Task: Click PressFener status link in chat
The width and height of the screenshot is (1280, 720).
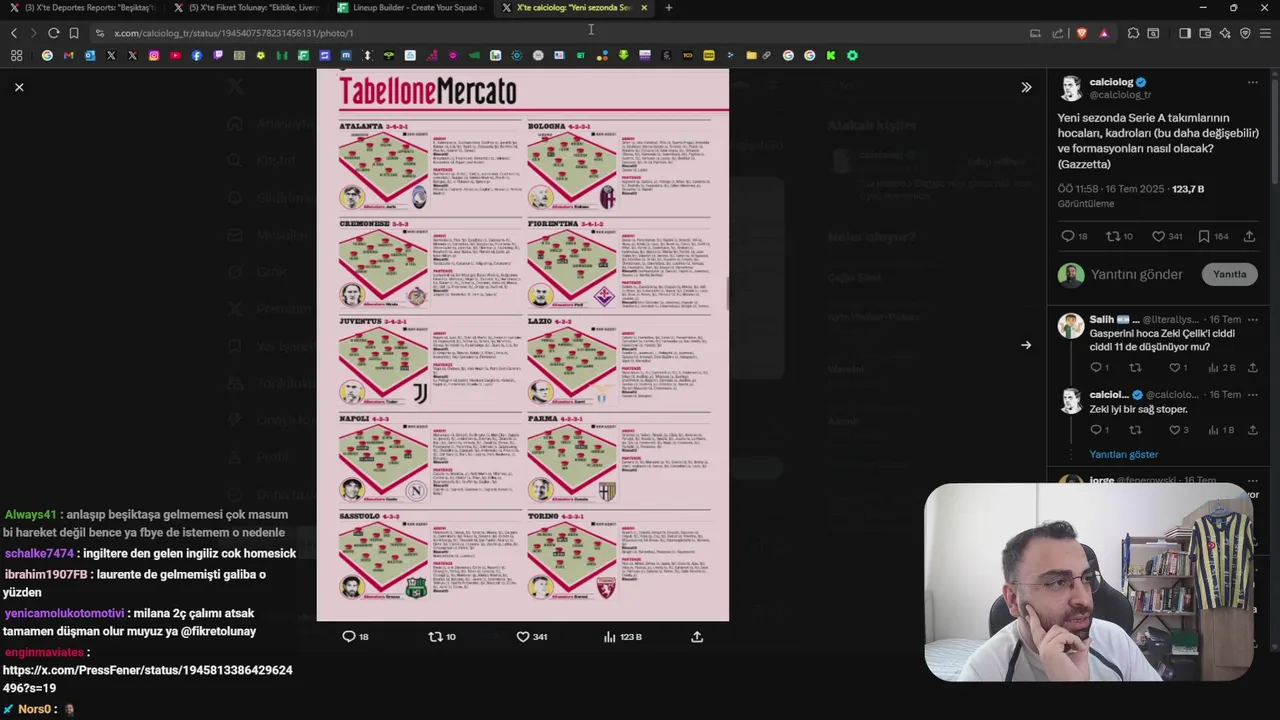Action: 148,679
